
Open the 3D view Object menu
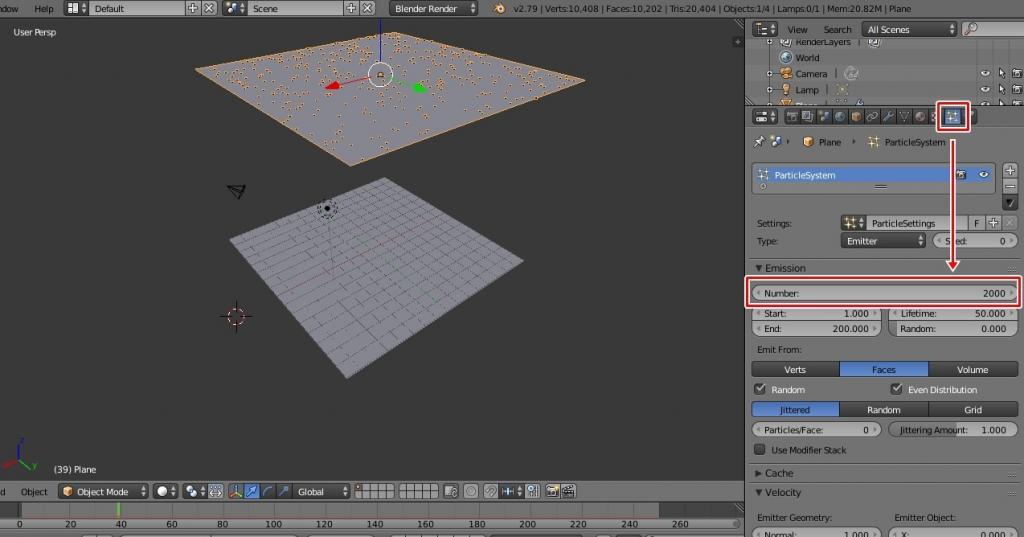[34, 491]
